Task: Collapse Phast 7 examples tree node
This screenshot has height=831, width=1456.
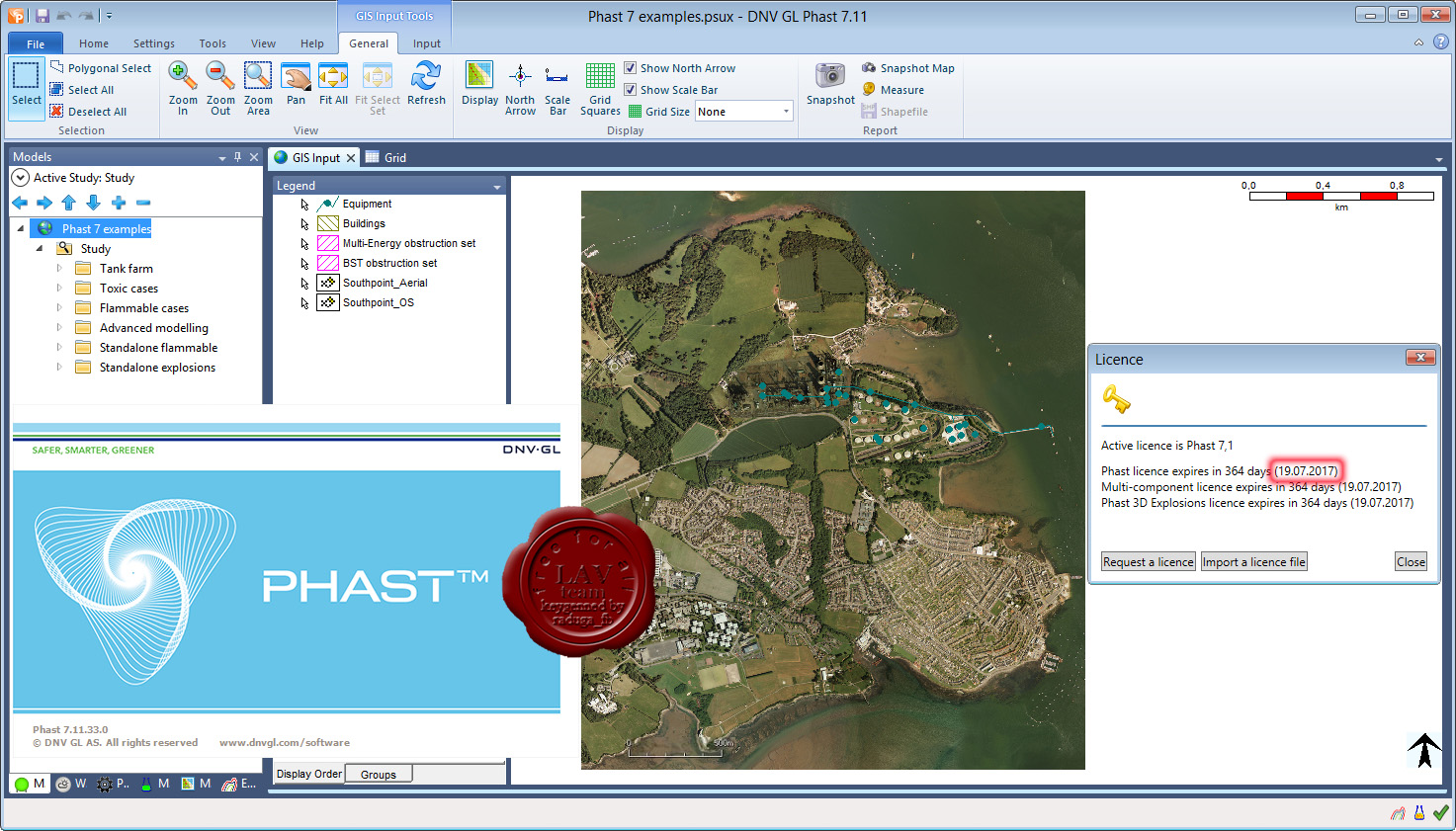Action: 21,229
